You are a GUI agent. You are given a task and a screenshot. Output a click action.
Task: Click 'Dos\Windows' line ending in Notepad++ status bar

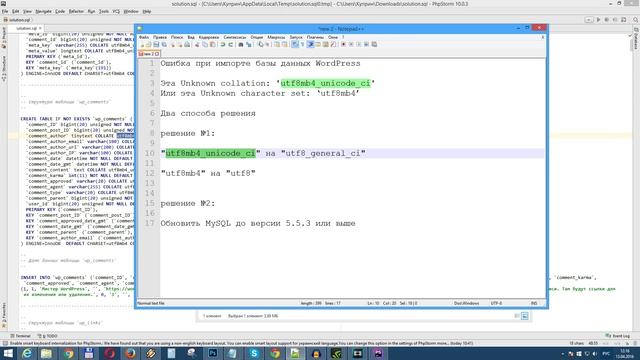point(467,303)
